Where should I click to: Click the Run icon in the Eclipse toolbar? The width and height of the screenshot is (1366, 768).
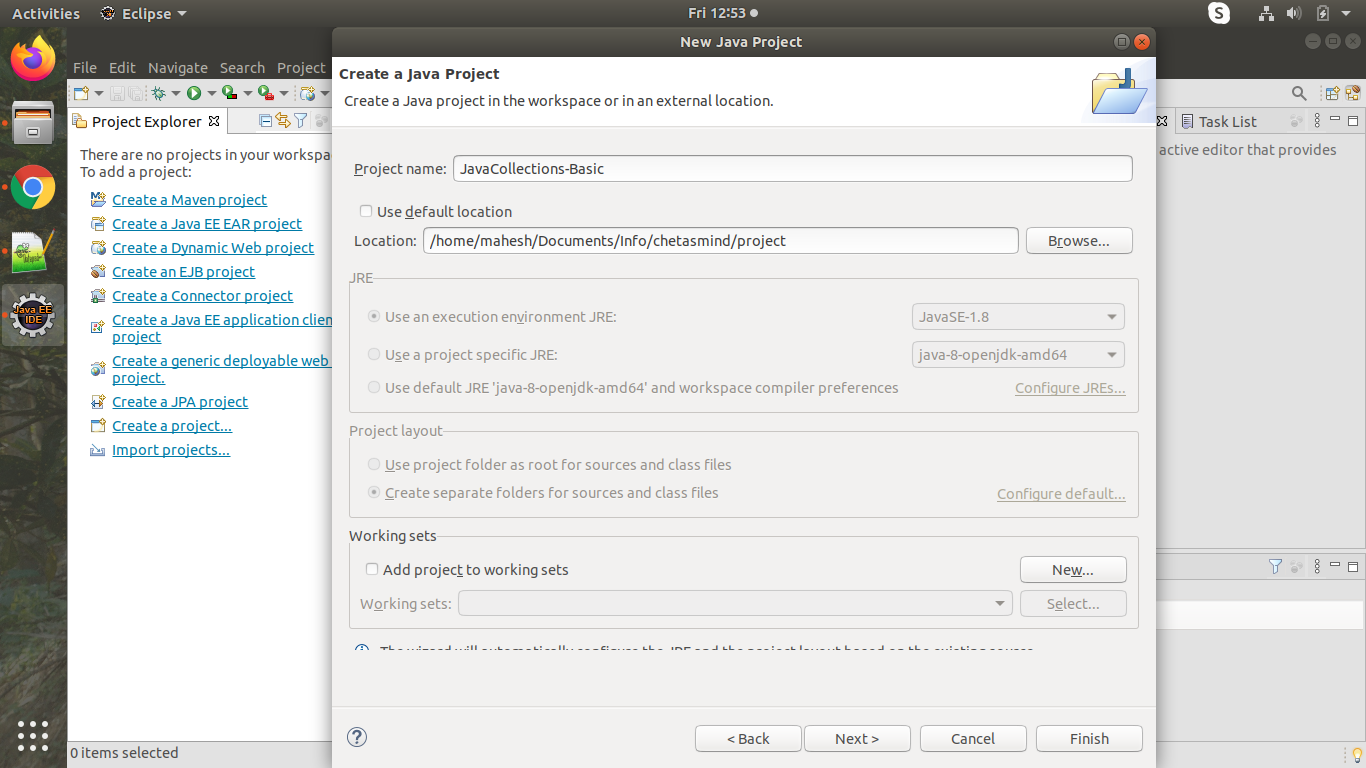(195, 93)
